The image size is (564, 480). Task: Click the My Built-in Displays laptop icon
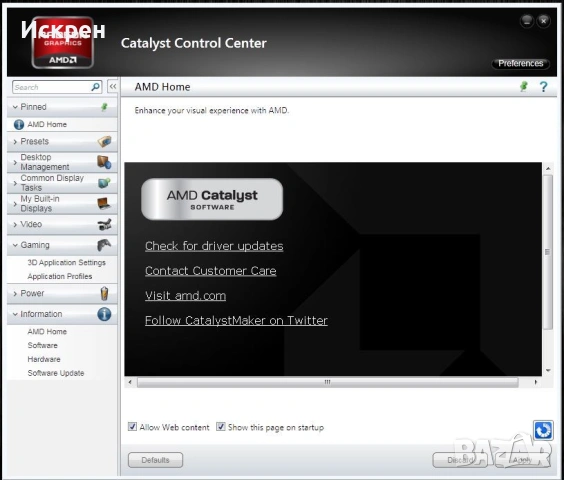pos(104,204)
